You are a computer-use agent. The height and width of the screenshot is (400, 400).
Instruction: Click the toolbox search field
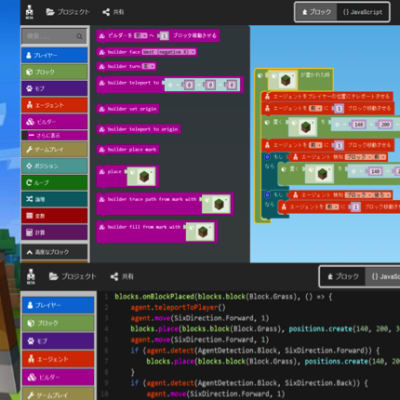pos(54,36)
